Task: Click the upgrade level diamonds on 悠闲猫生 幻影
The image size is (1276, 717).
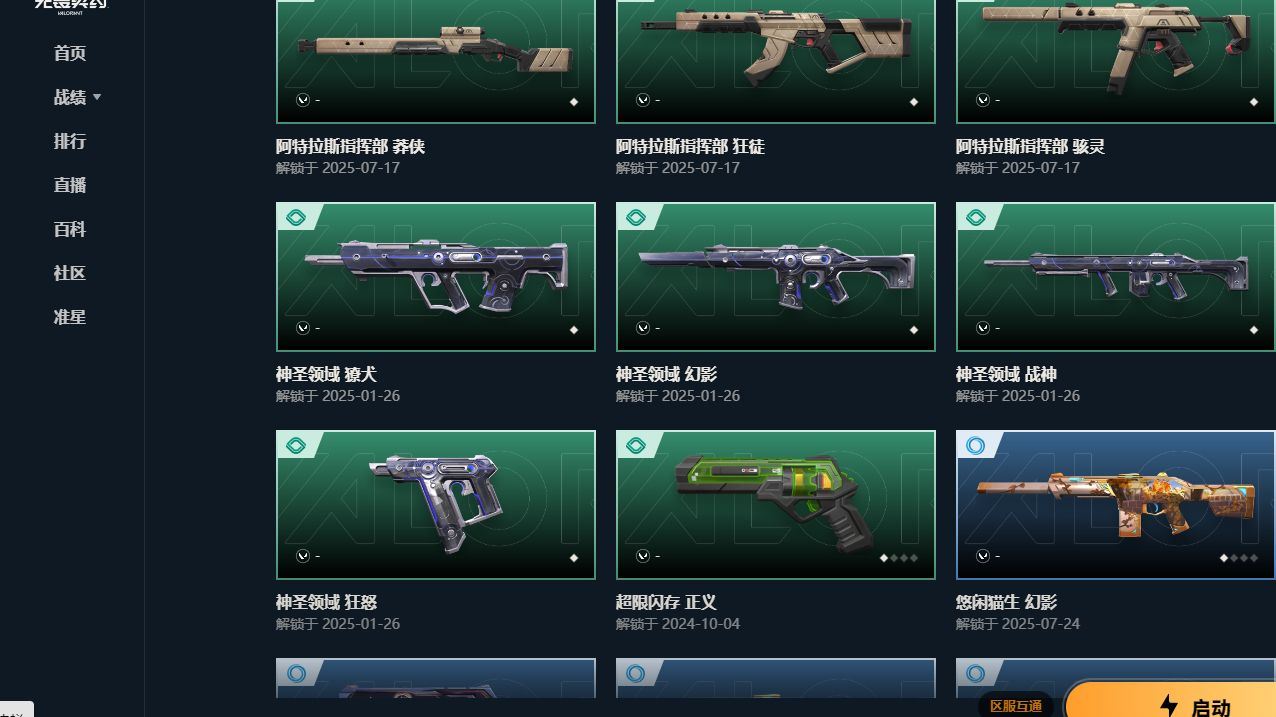Action: (x=1238, y=558)
